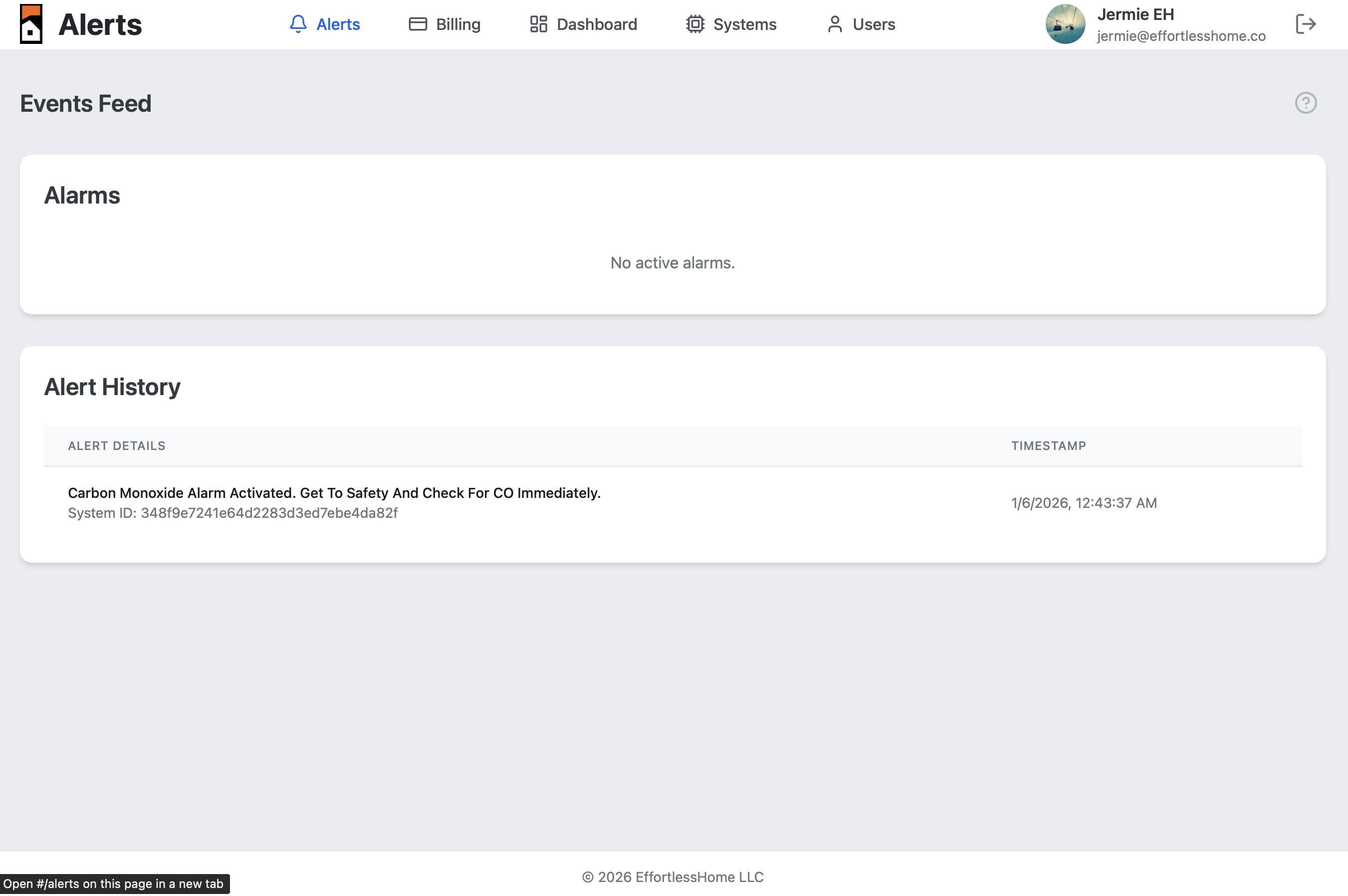Open the Systems page label

pos(744,24)
